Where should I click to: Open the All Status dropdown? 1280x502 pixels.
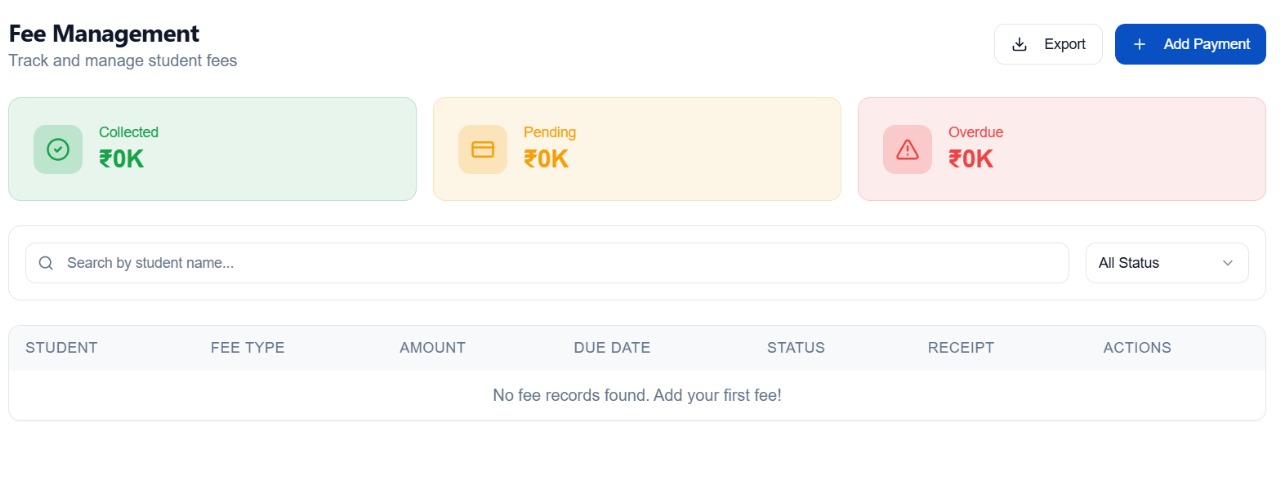[1166, 263]
